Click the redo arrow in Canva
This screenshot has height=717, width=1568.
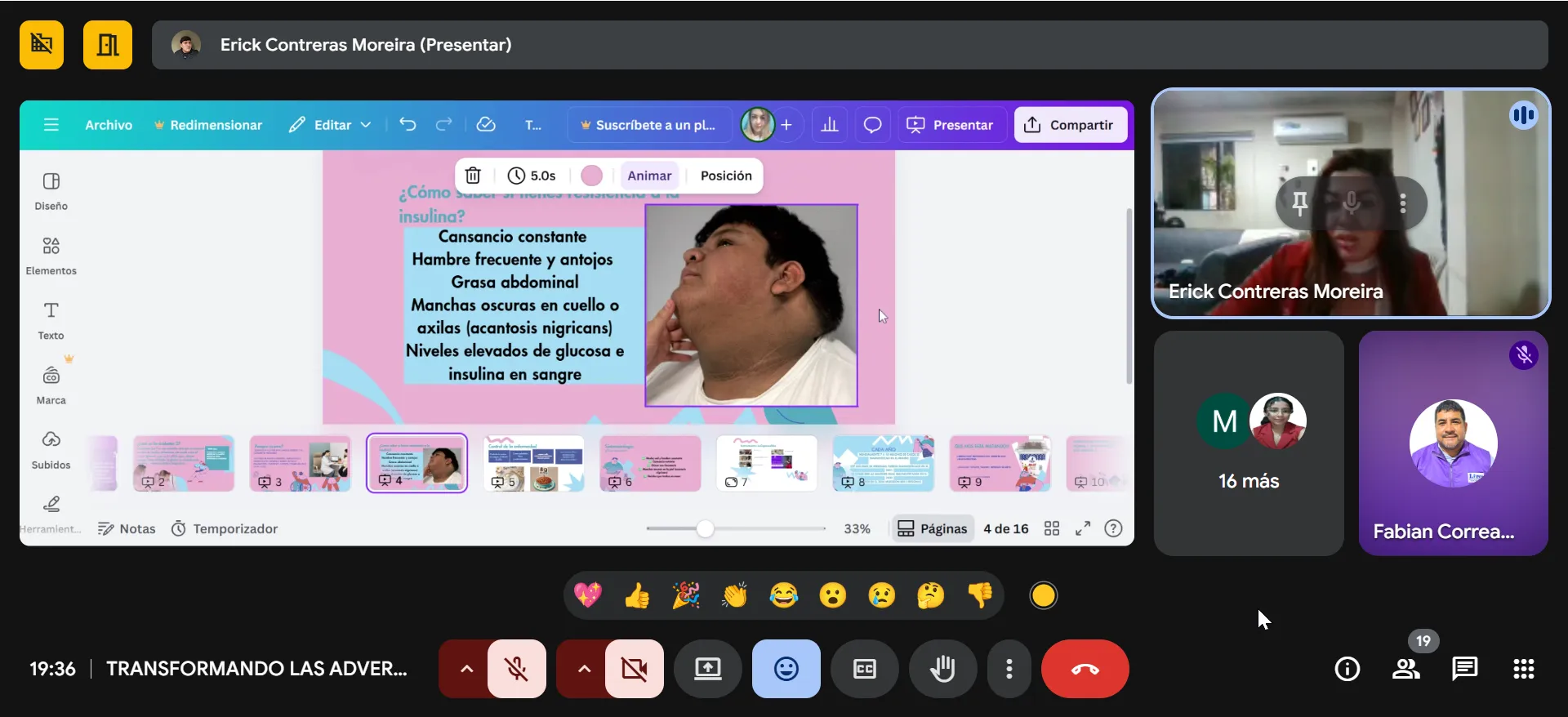point(443,125)
